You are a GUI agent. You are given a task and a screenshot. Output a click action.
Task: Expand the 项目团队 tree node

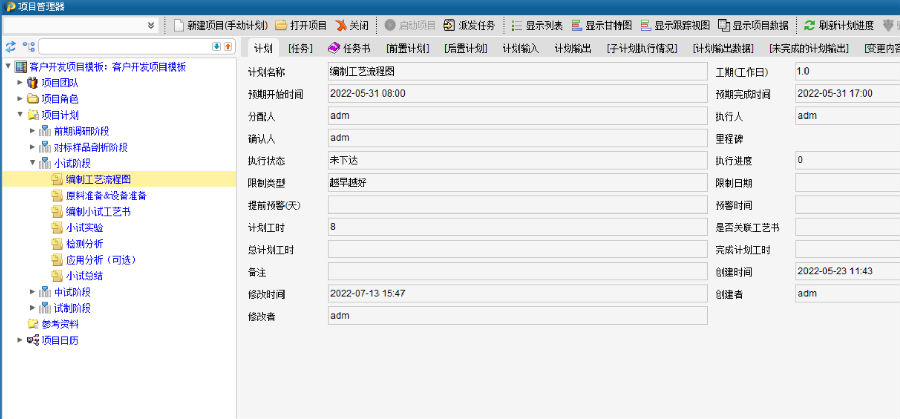[x=20, y=83]
